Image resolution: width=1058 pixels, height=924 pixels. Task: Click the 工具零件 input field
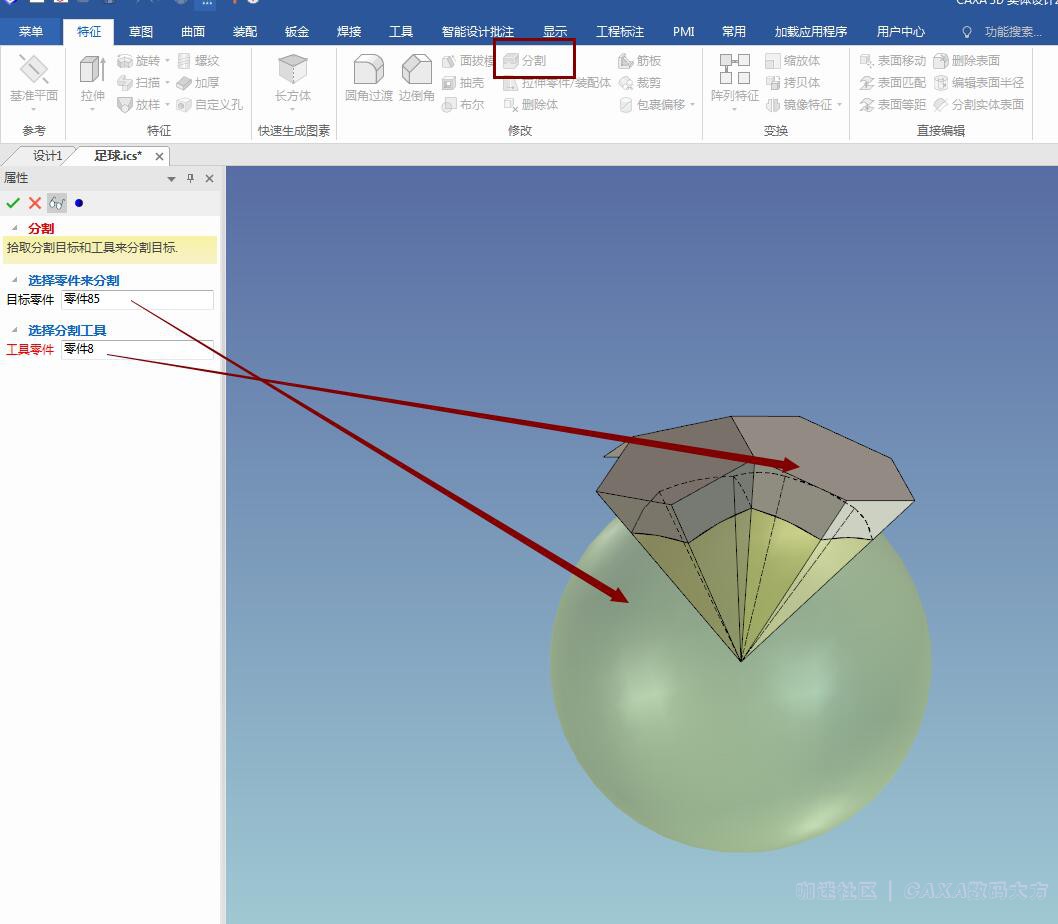(138, 349)
